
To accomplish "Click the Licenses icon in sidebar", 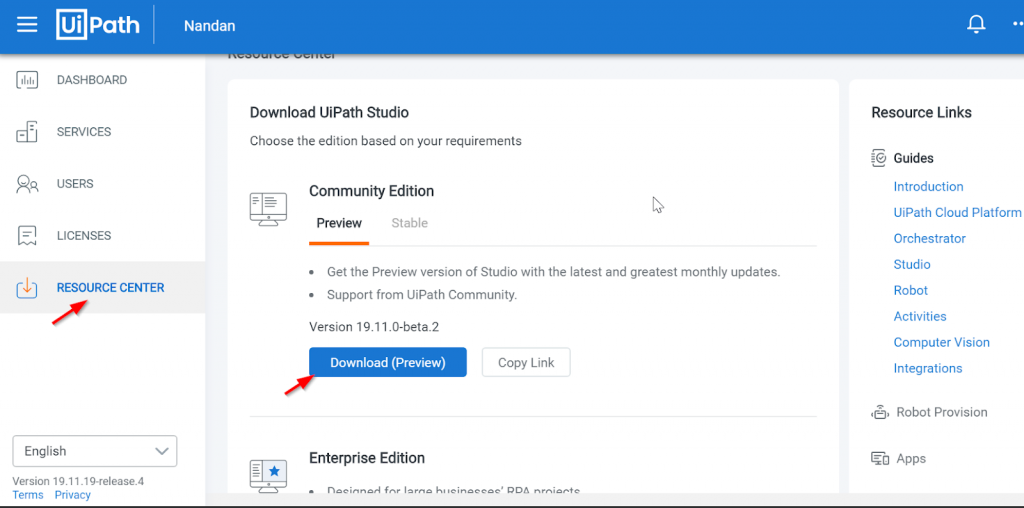I will pyautogui.click(x=27, y=236).
